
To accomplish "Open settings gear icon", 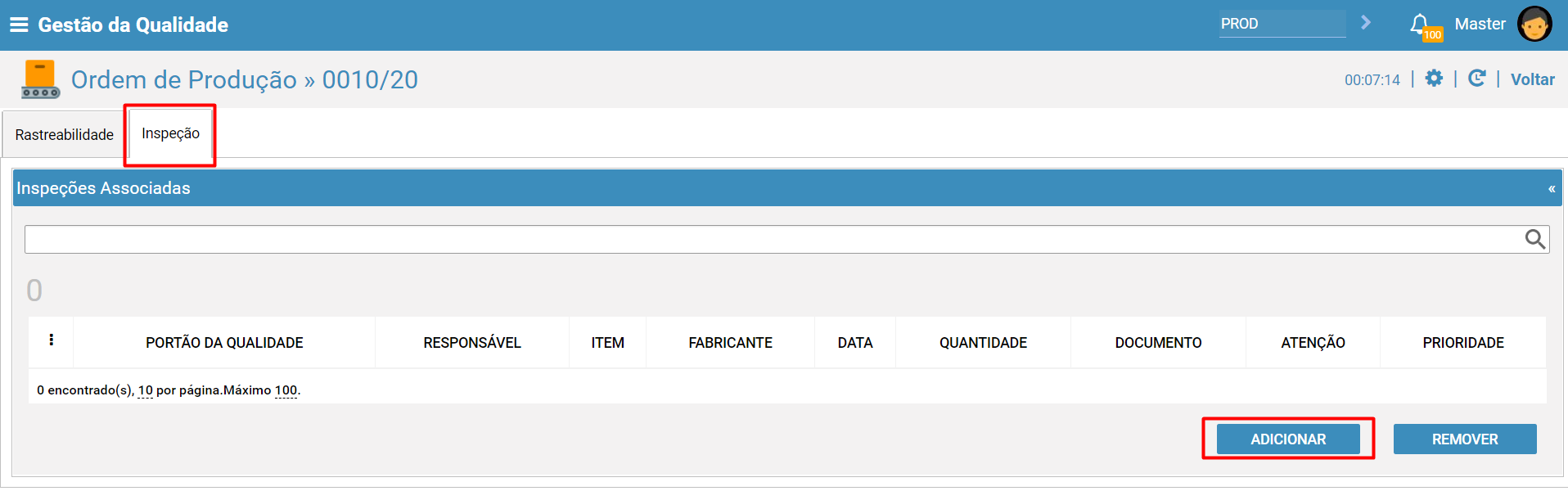I will coord(1434,79).
